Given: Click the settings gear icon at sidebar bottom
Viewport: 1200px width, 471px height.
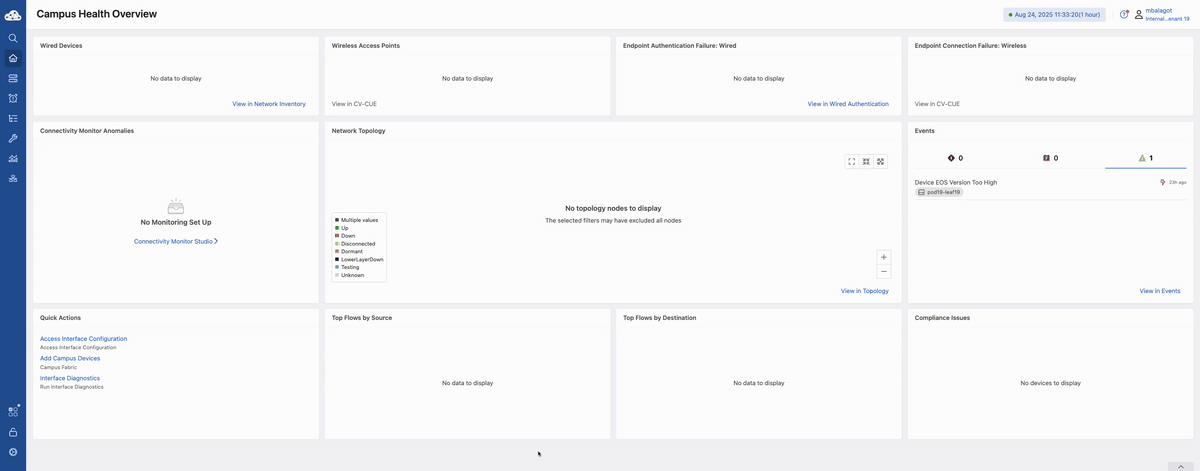Looking at the screenshot, I should click(13, 452).
